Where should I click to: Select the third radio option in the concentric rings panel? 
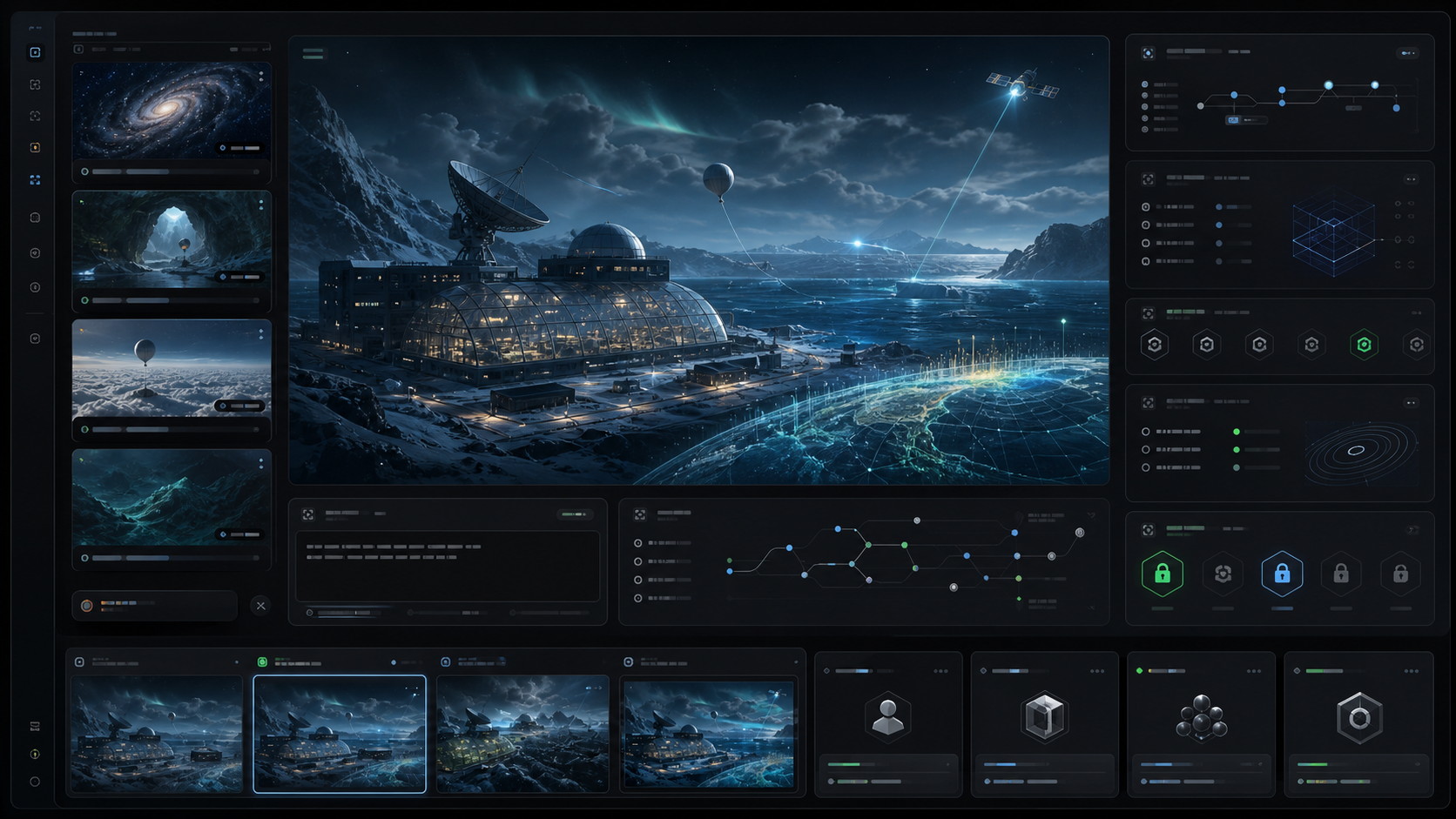point(1146,467)
